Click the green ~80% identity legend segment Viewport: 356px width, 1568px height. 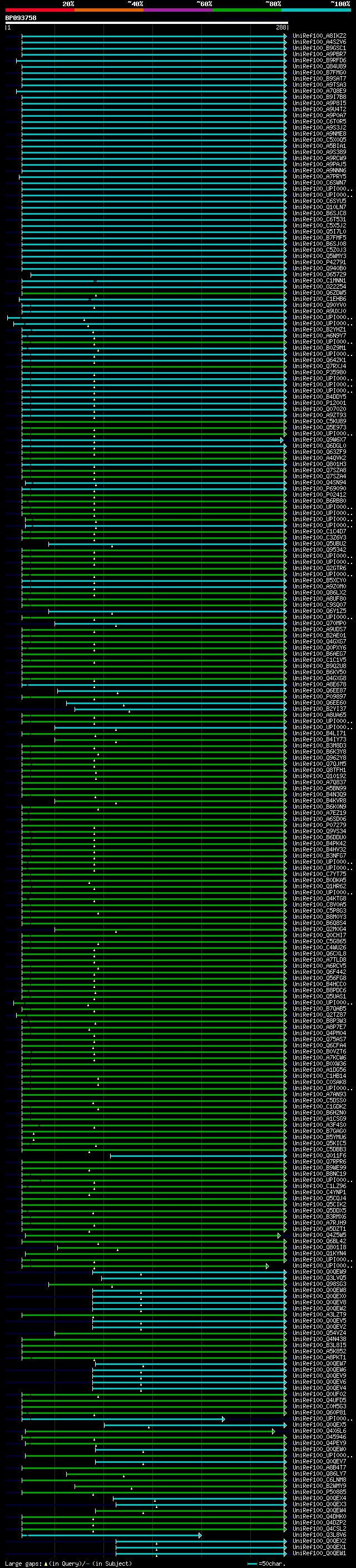click(247, 10)
